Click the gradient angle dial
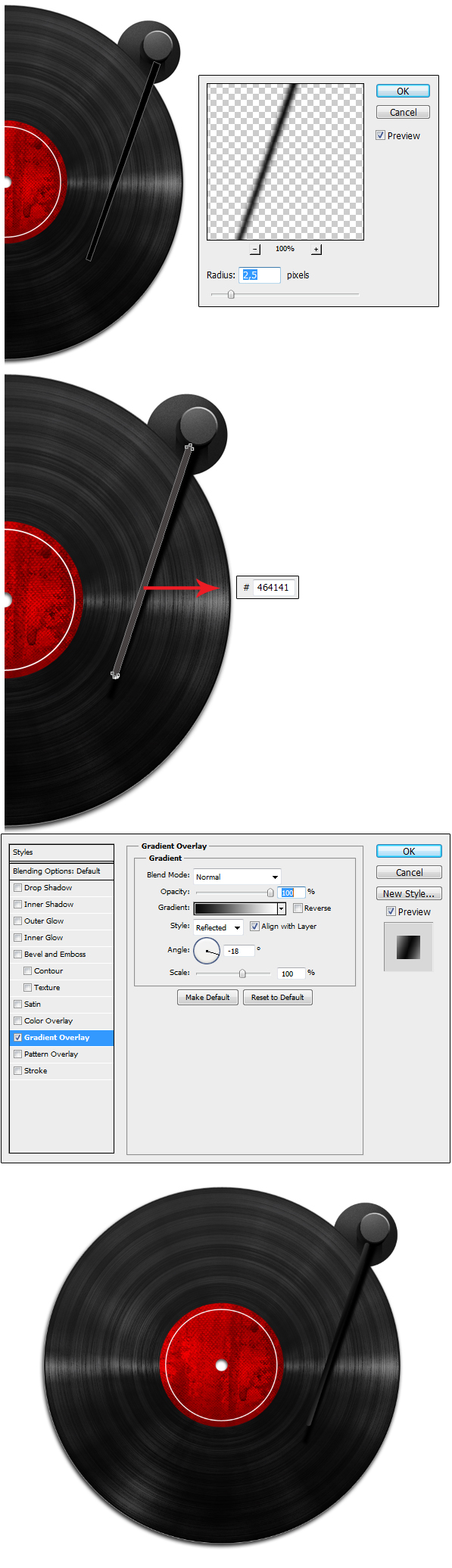This screenshot has height=1568, width=452. click(207, 951)
